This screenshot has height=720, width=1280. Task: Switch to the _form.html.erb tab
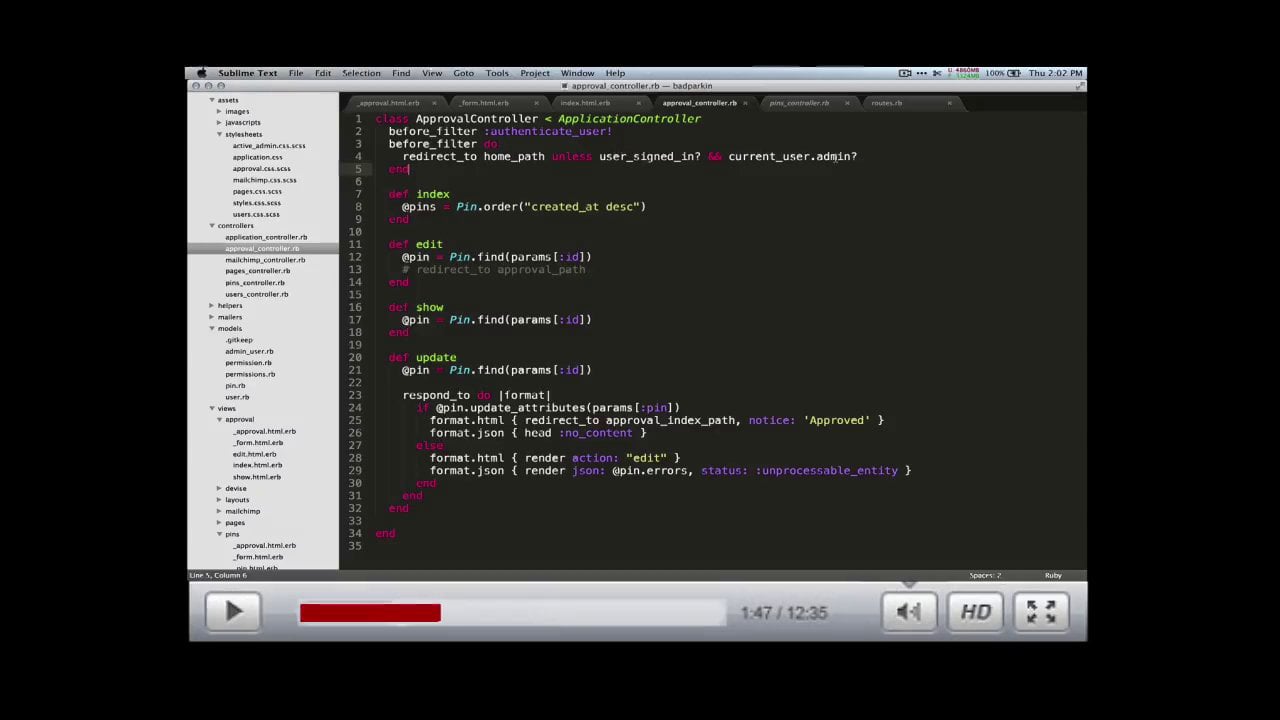[x=485, y=103]
